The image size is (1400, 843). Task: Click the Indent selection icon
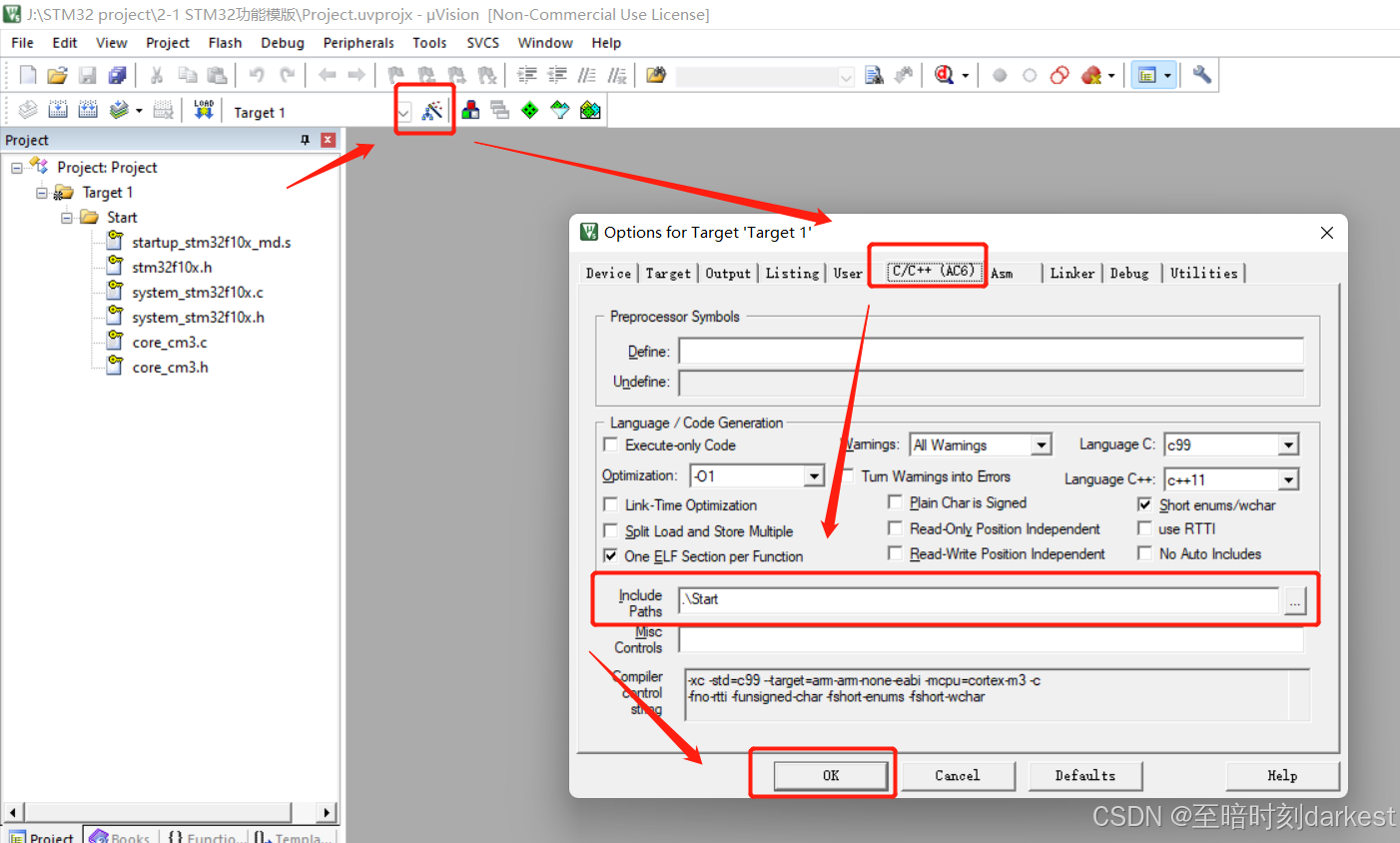tap(527, 75)
